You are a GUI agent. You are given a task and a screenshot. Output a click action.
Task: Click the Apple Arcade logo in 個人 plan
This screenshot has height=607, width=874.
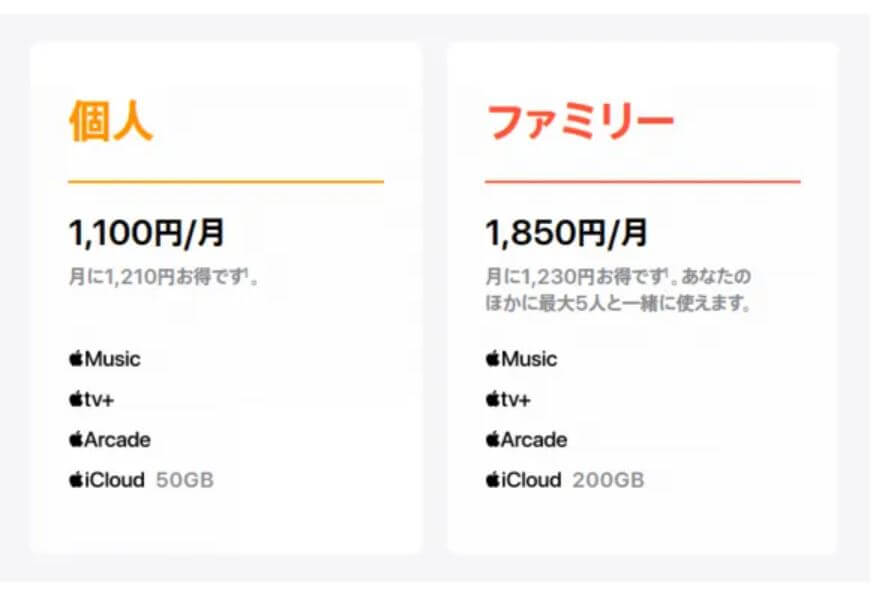click(110, 440)
